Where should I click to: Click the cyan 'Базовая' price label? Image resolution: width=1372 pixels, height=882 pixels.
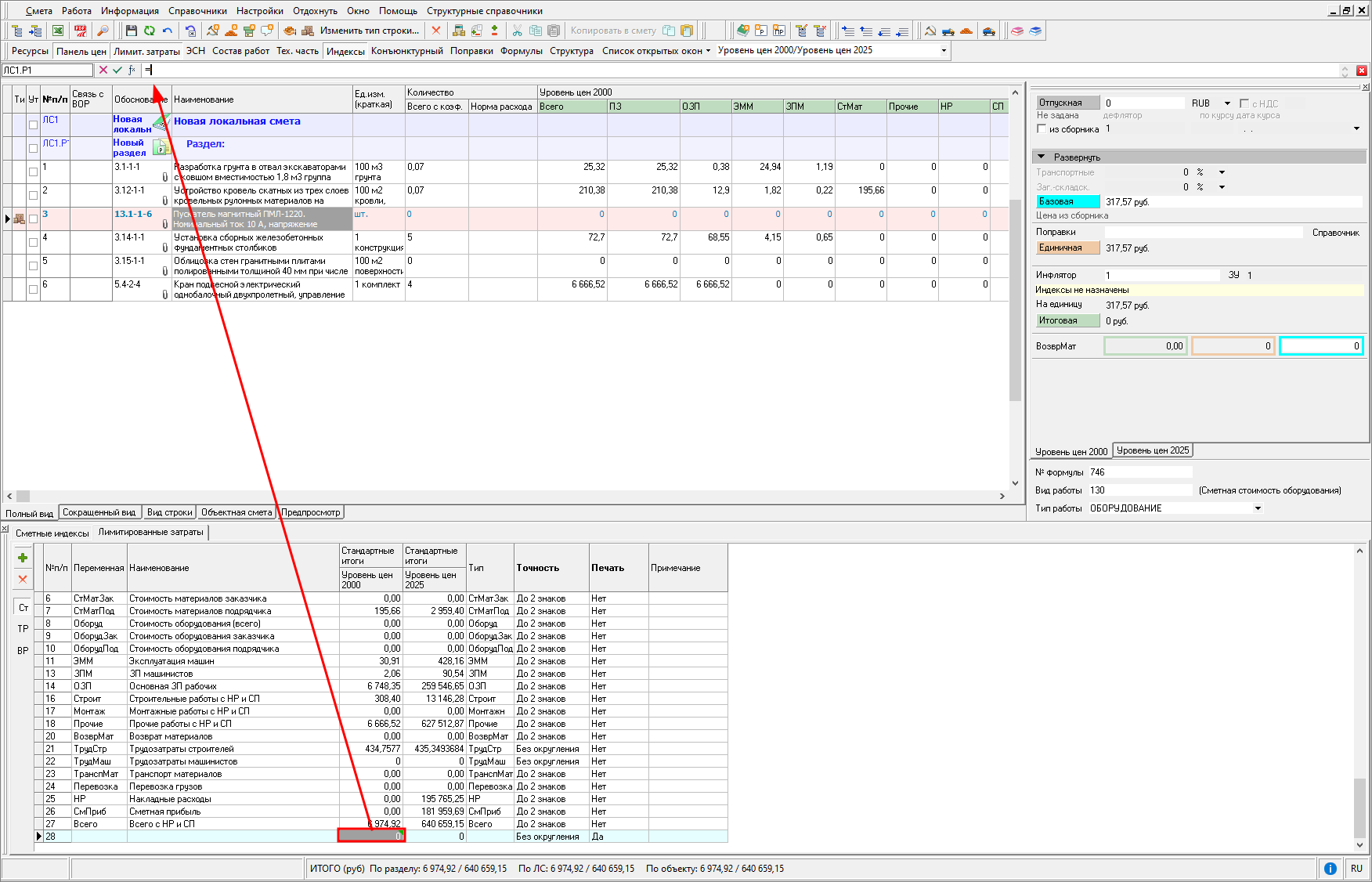1067,201
